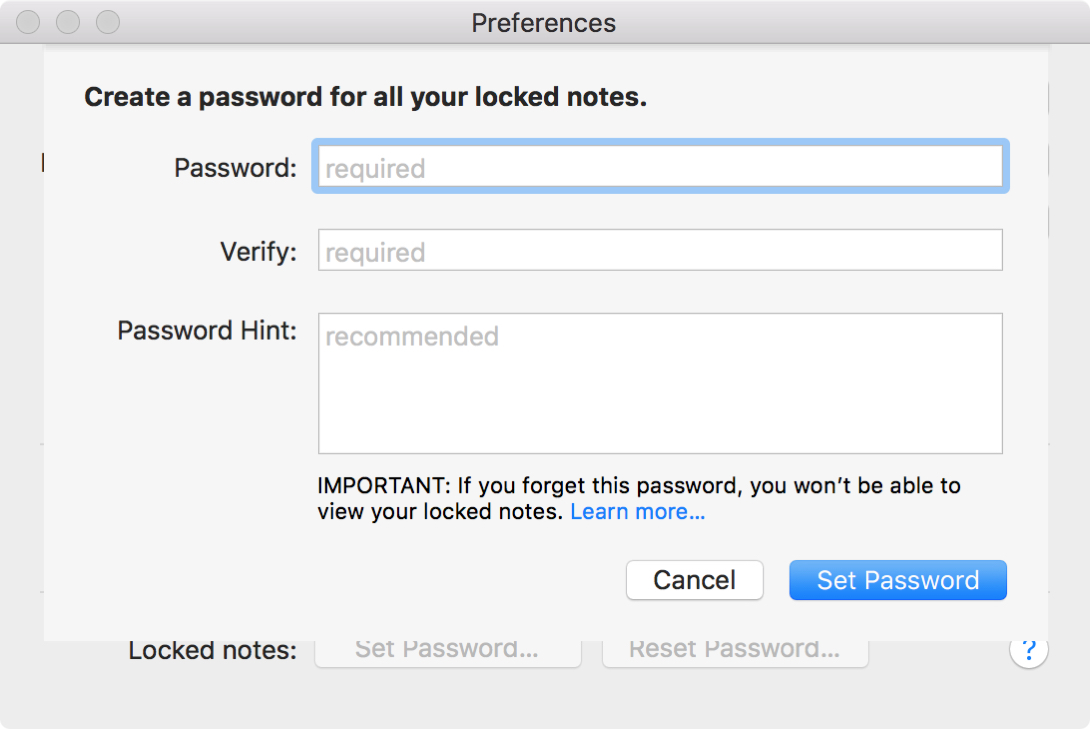Open the Learn more link

(637, 511)
